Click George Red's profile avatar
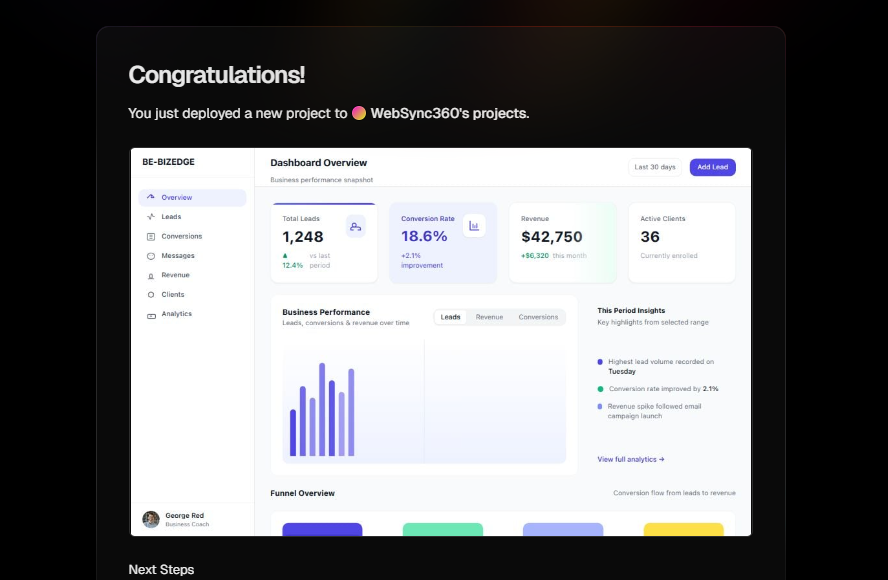888x580 pixels. click(x=151, y=519)
